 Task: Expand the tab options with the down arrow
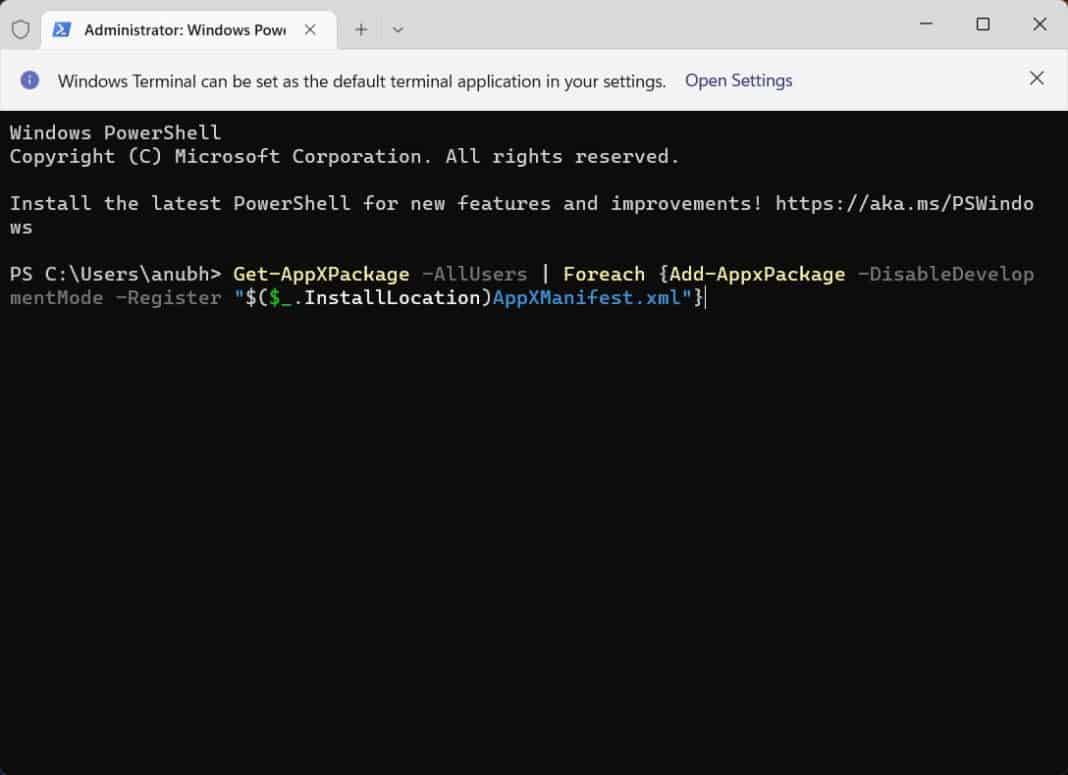[398, 30]
